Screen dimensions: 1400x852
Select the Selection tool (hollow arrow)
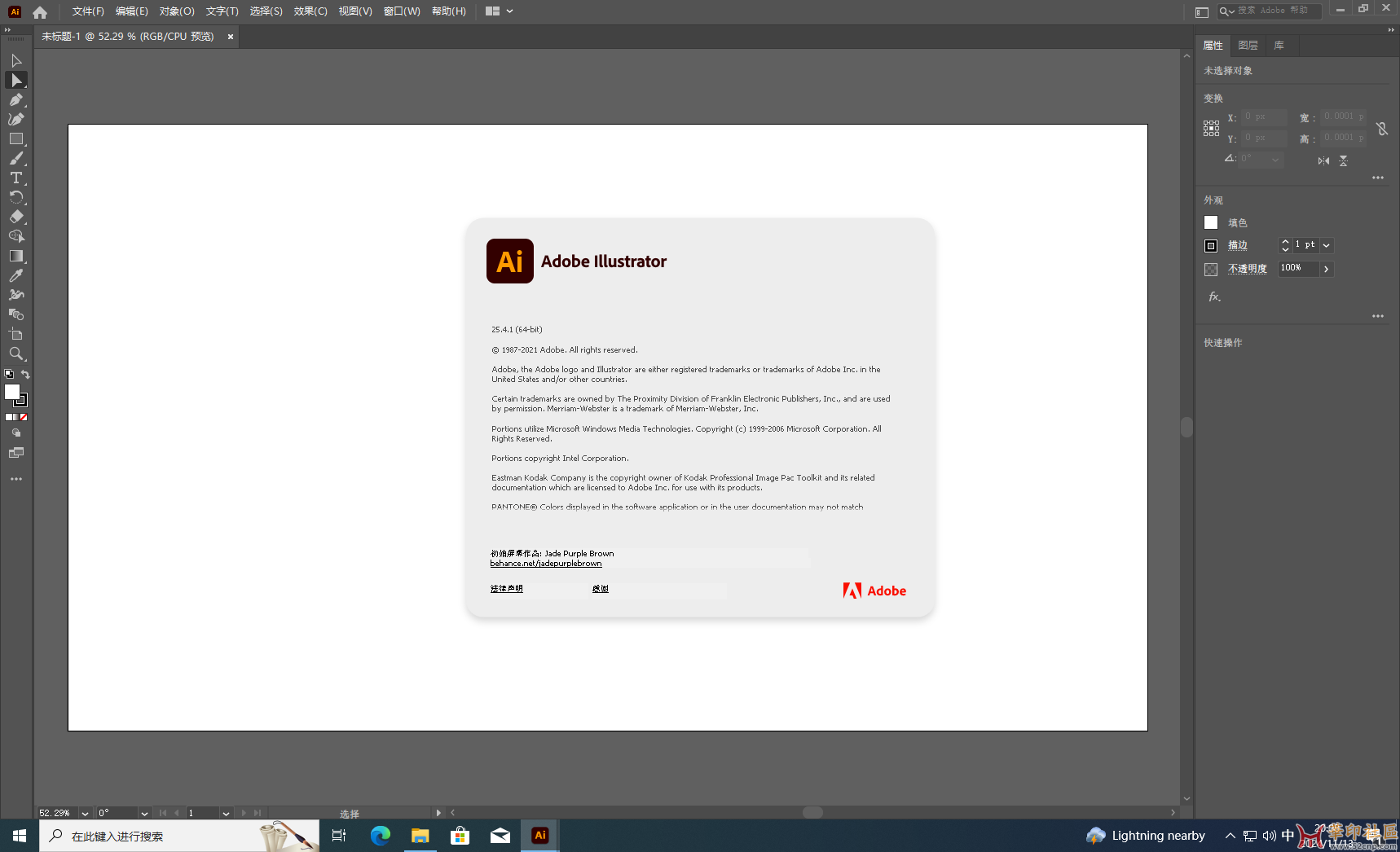pos(16,60)
